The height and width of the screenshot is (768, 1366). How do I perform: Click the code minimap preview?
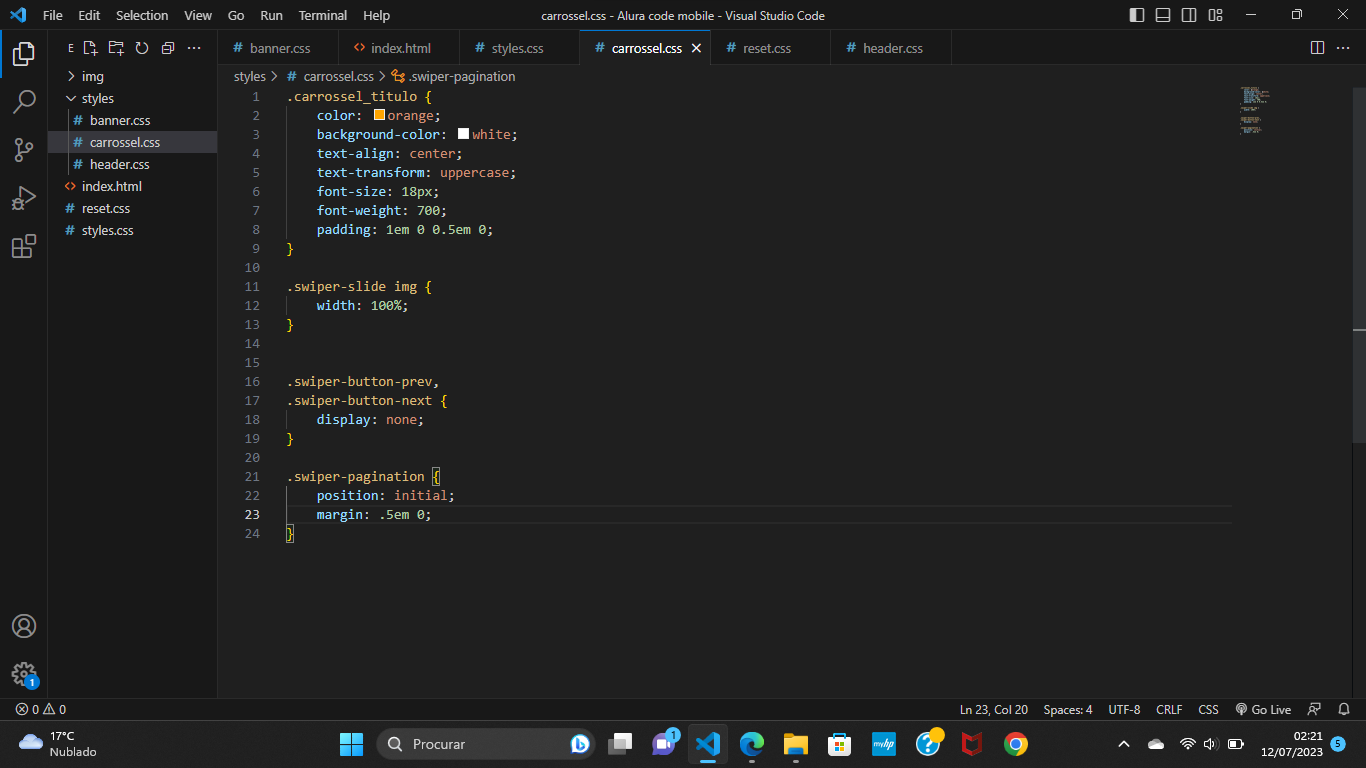(1255, 111)
